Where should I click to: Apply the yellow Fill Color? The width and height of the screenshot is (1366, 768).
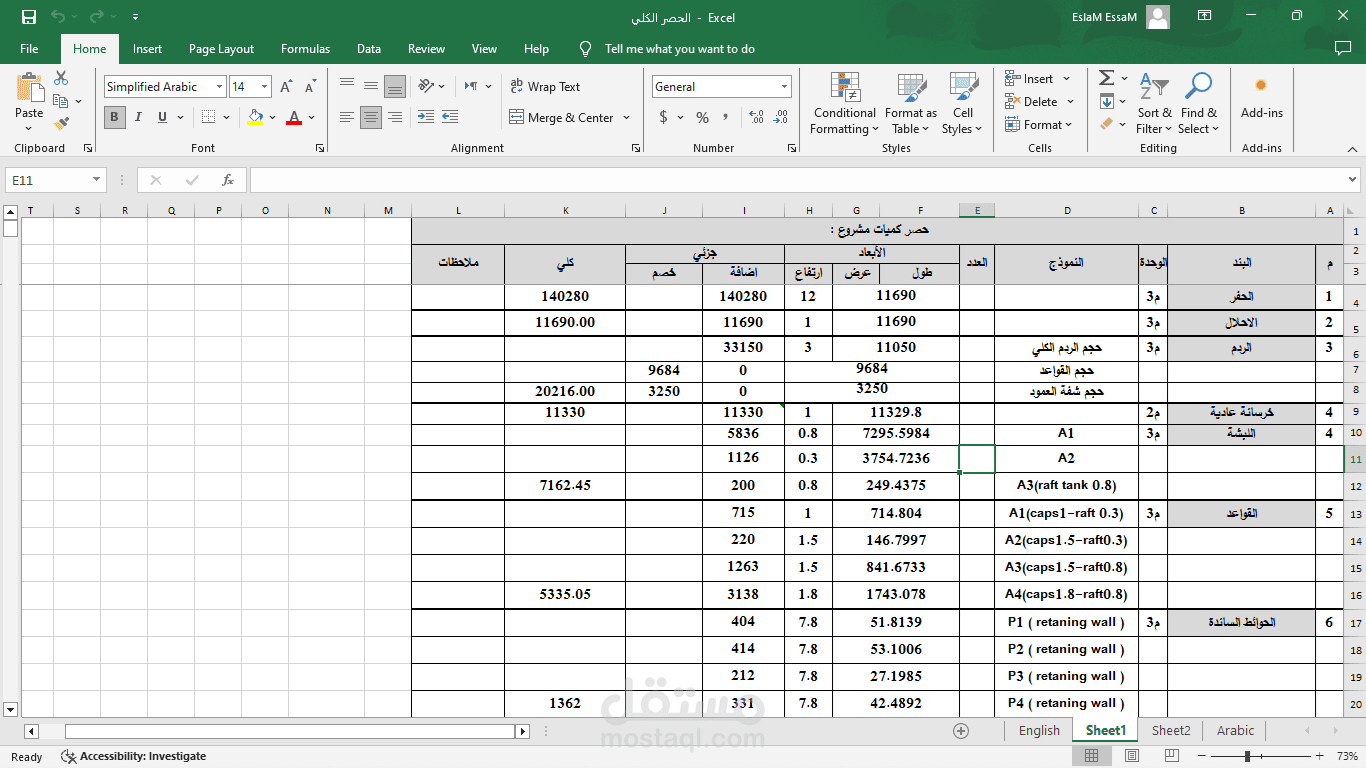pos(256,117)
